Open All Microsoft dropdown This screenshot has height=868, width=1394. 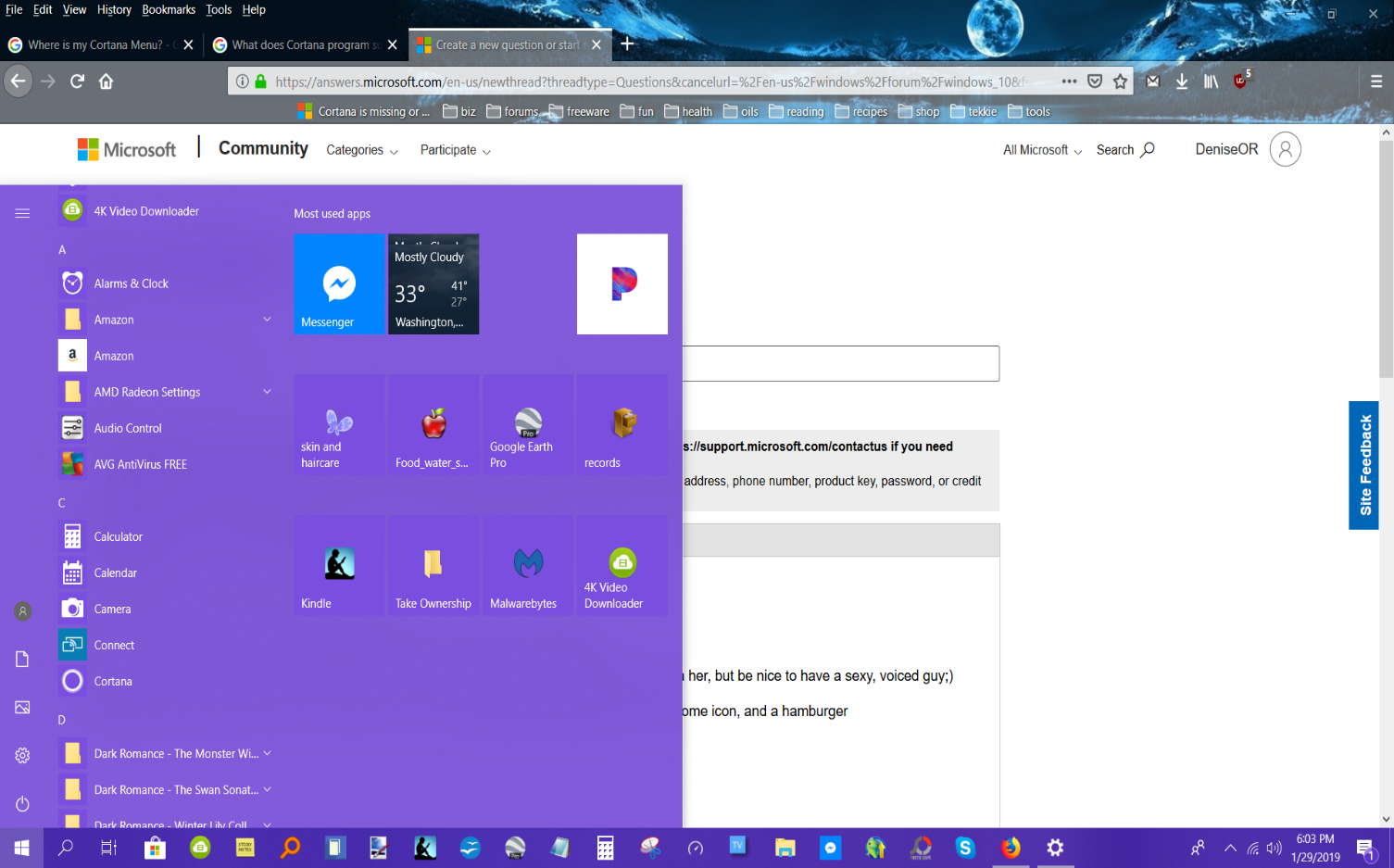(1043, 150)
